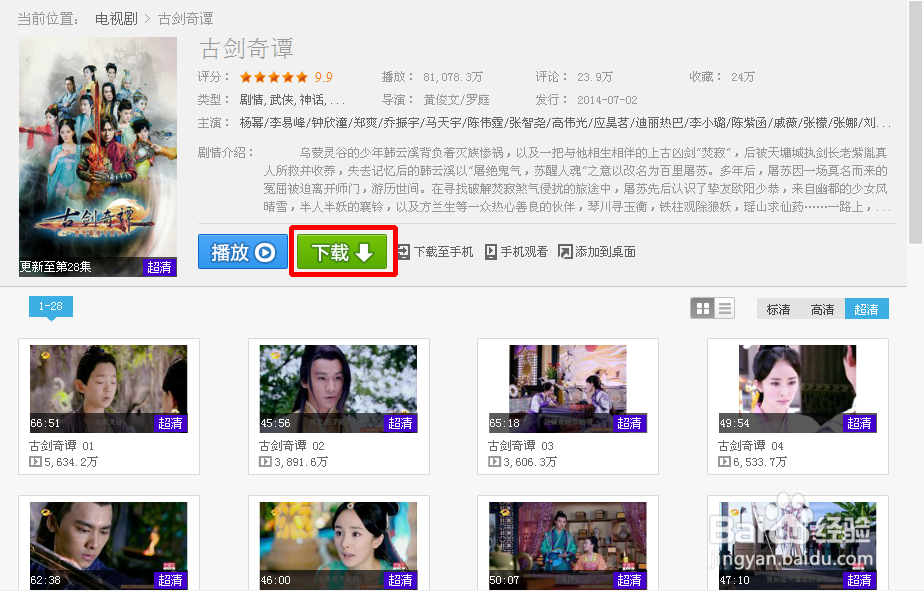The image size is (924, 591).
Task: Select 超清 quality tab
Action: (866, 309)
